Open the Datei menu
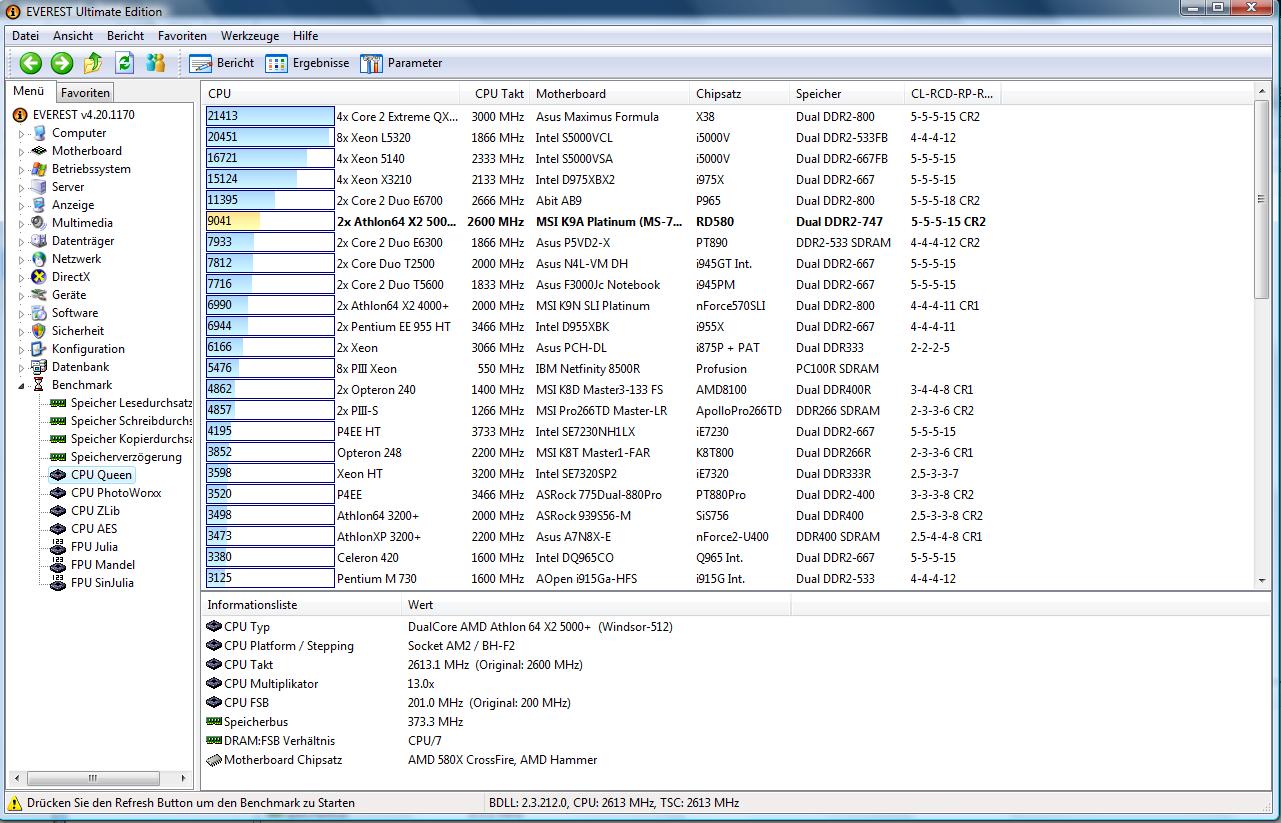 (25, 36)
